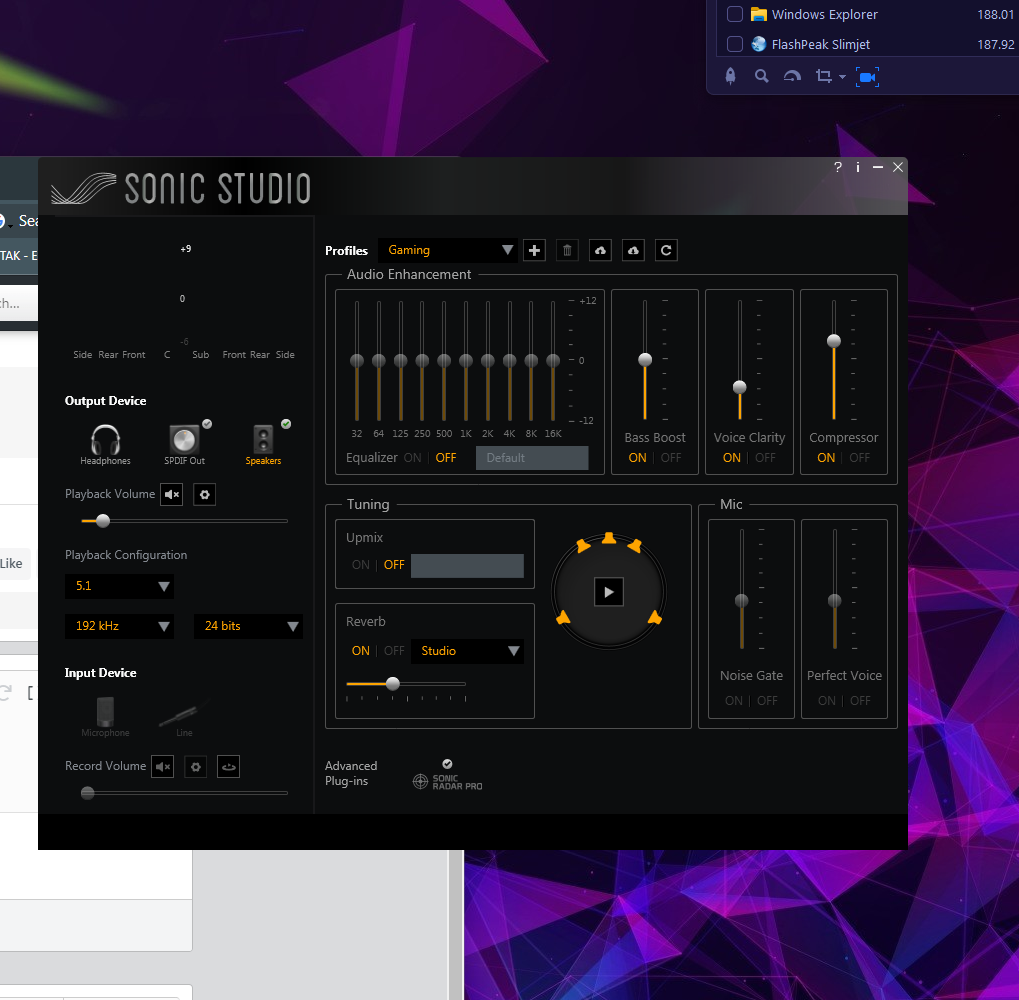Open Sonic Studio help question mark

838,168
